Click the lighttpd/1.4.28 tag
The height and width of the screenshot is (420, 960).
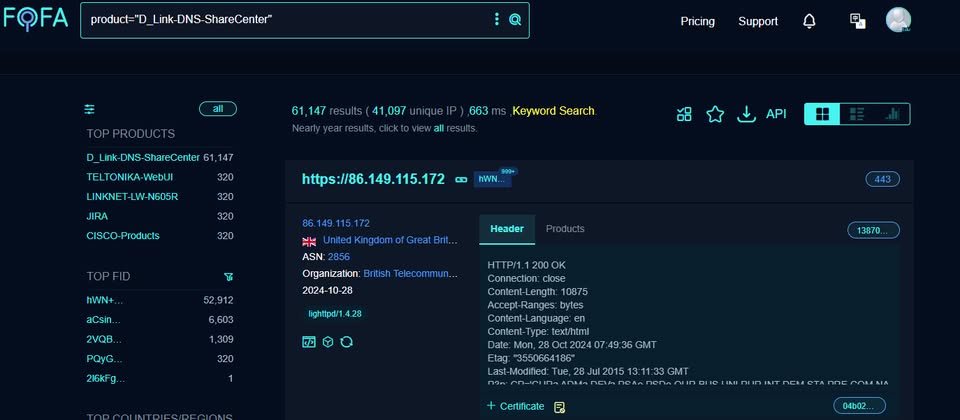334,314
